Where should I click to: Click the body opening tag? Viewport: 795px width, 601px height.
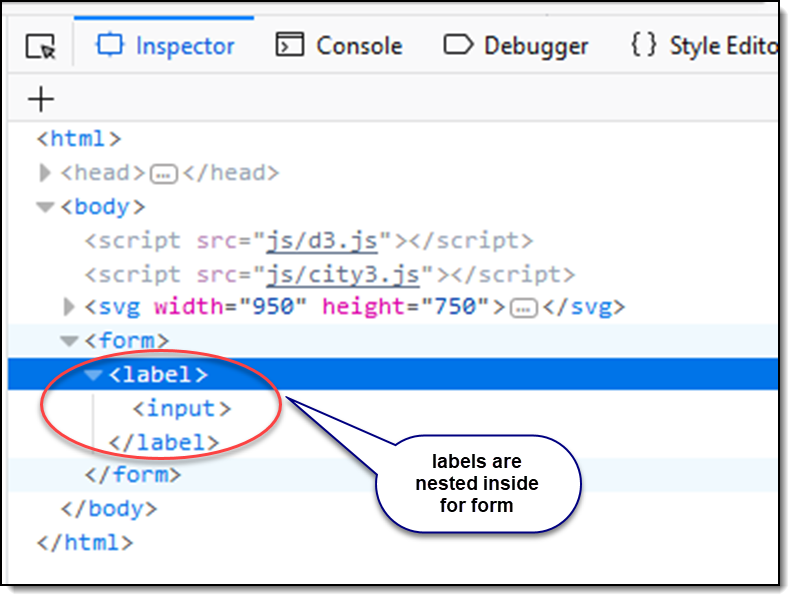point(103,206)
